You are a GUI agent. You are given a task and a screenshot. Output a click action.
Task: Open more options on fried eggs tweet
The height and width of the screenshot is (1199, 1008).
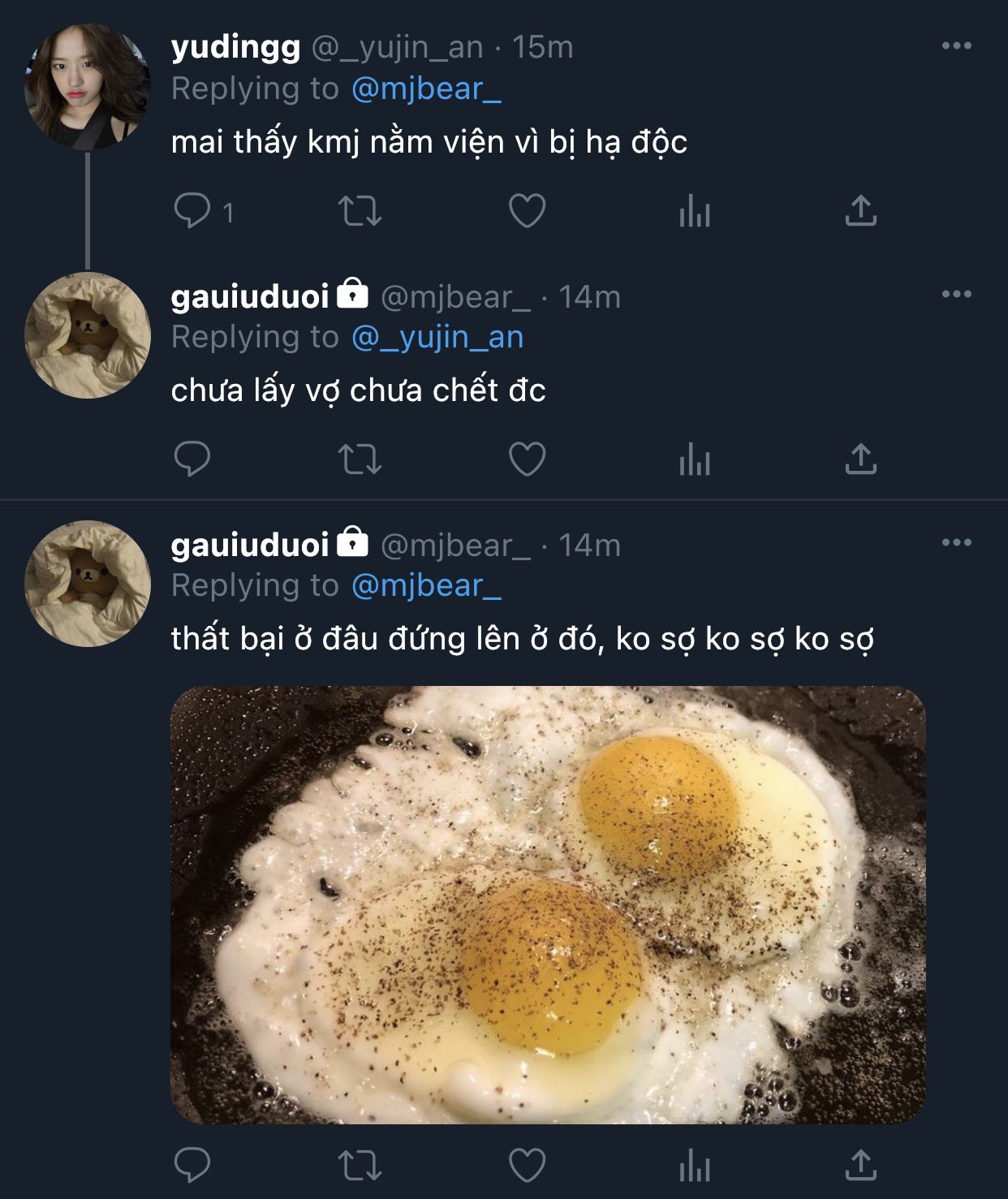tap(956, 543)
